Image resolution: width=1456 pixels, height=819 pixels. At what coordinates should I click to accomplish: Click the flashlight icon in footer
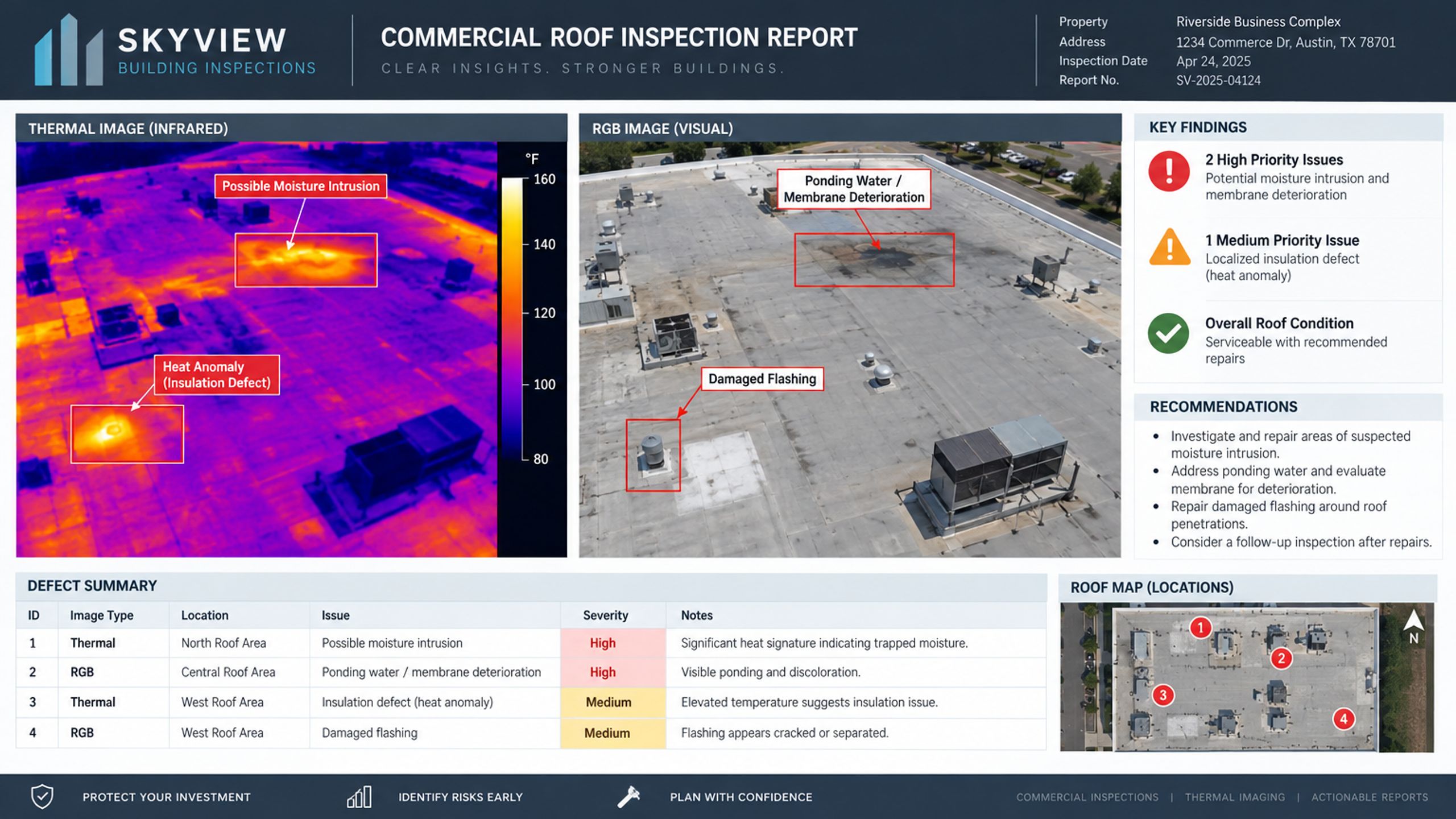[x=629, y=797]
